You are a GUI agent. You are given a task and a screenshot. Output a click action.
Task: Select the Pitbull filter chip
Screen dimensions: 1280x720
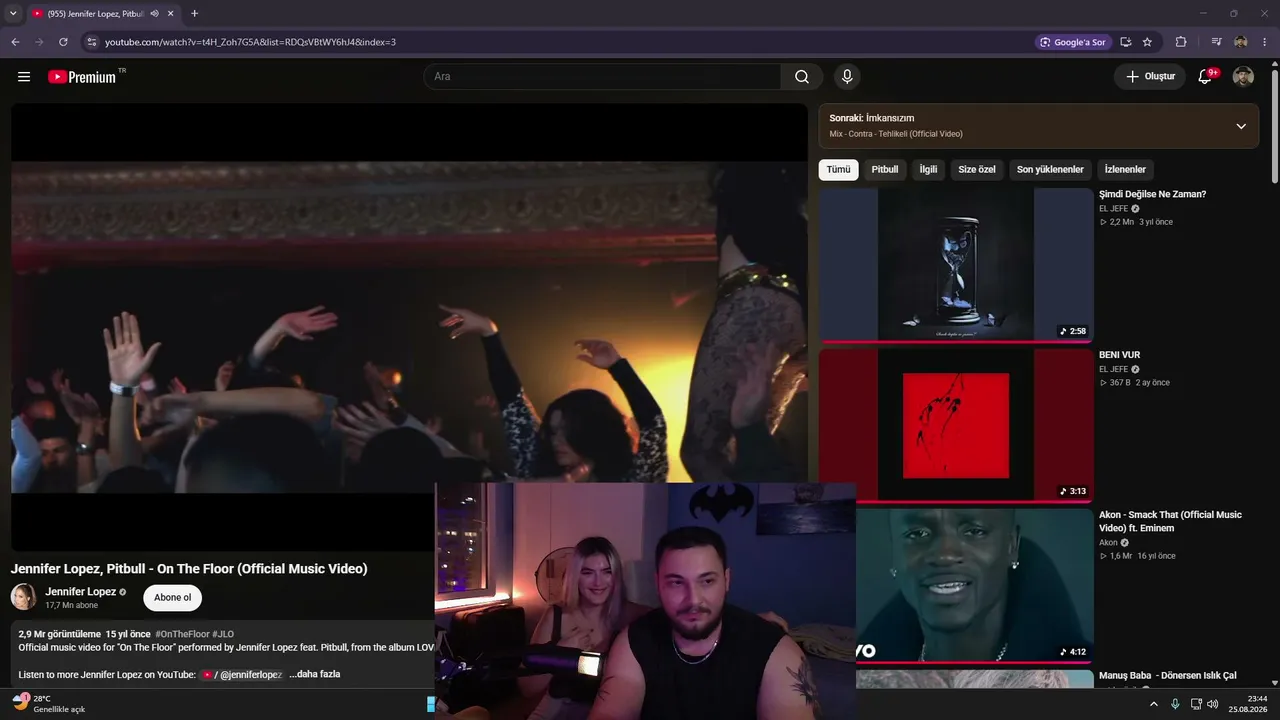pyautogui.click(x=885, y=170)
